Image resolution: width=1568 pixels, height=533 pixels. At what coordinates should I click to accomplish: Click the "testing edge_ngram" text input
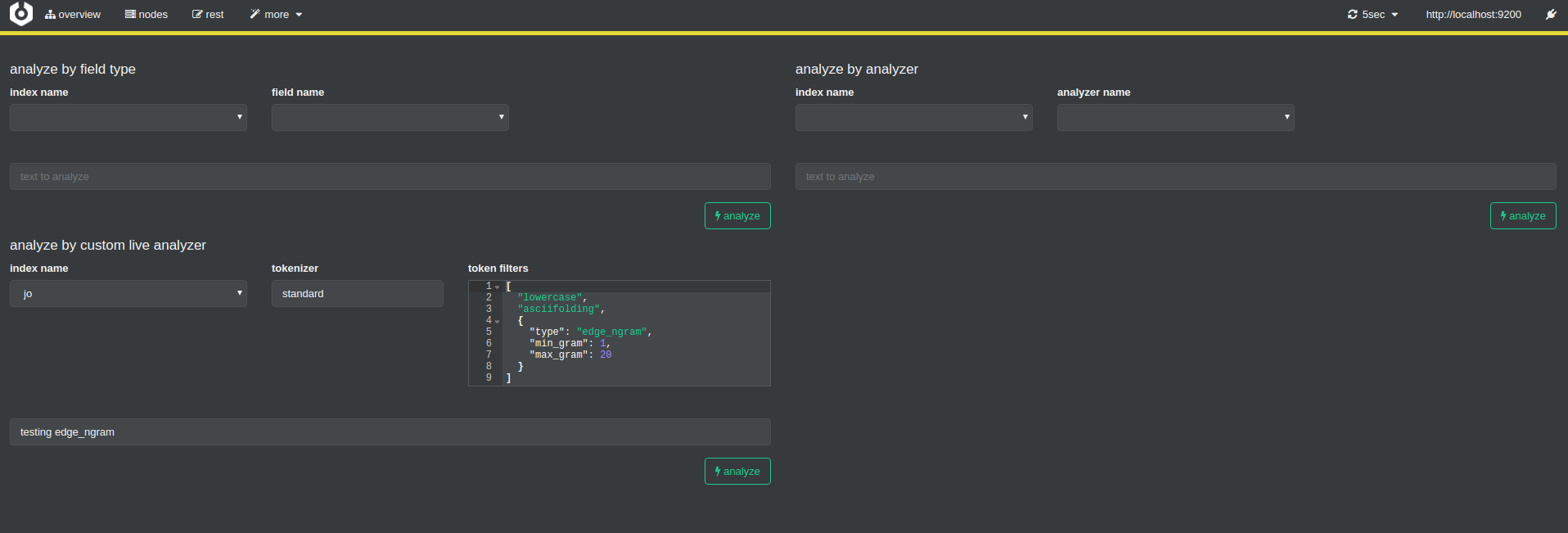point(390,432)
